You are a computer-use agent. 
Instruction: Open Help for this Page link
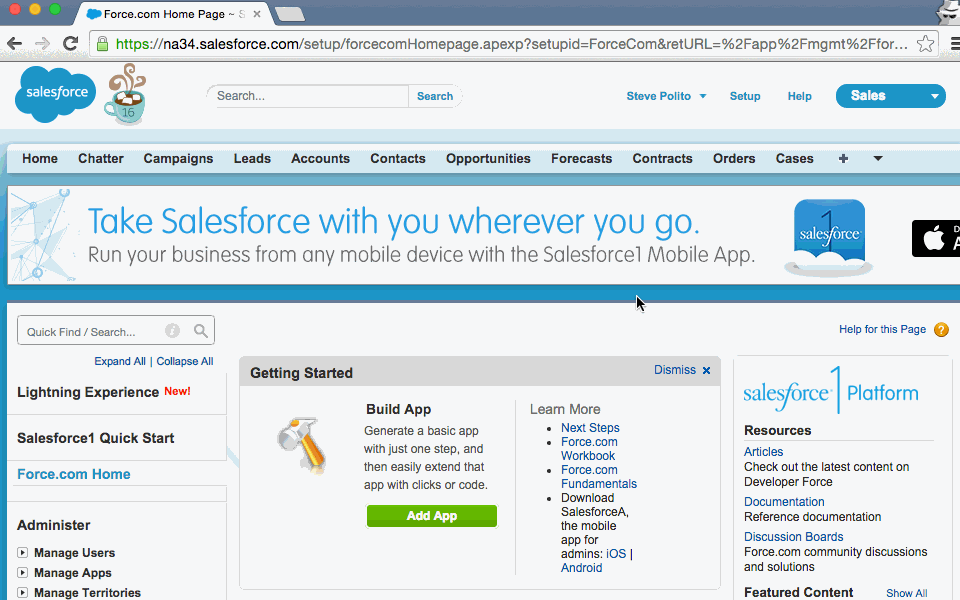tap(882, 329)
